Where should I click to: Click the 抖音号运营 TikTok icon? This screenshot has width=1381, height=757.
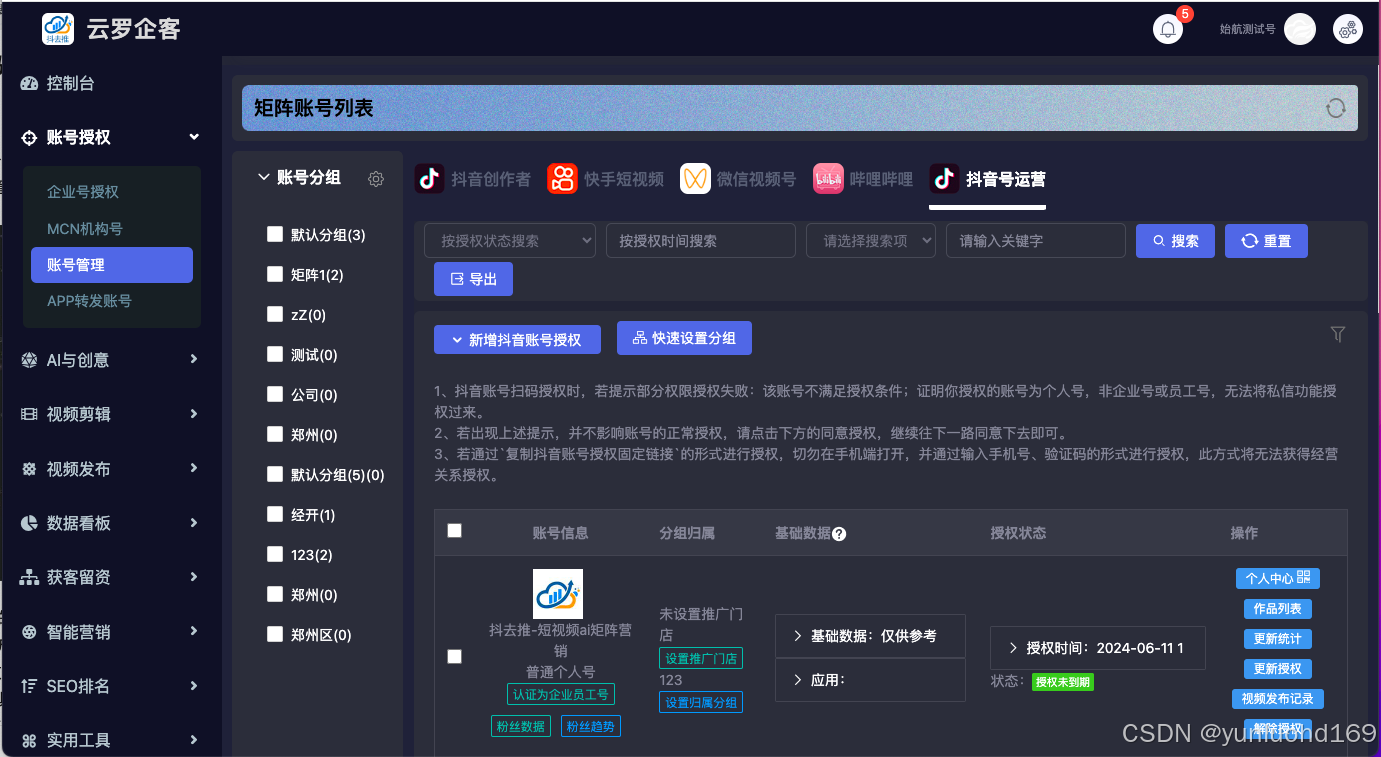944,179
